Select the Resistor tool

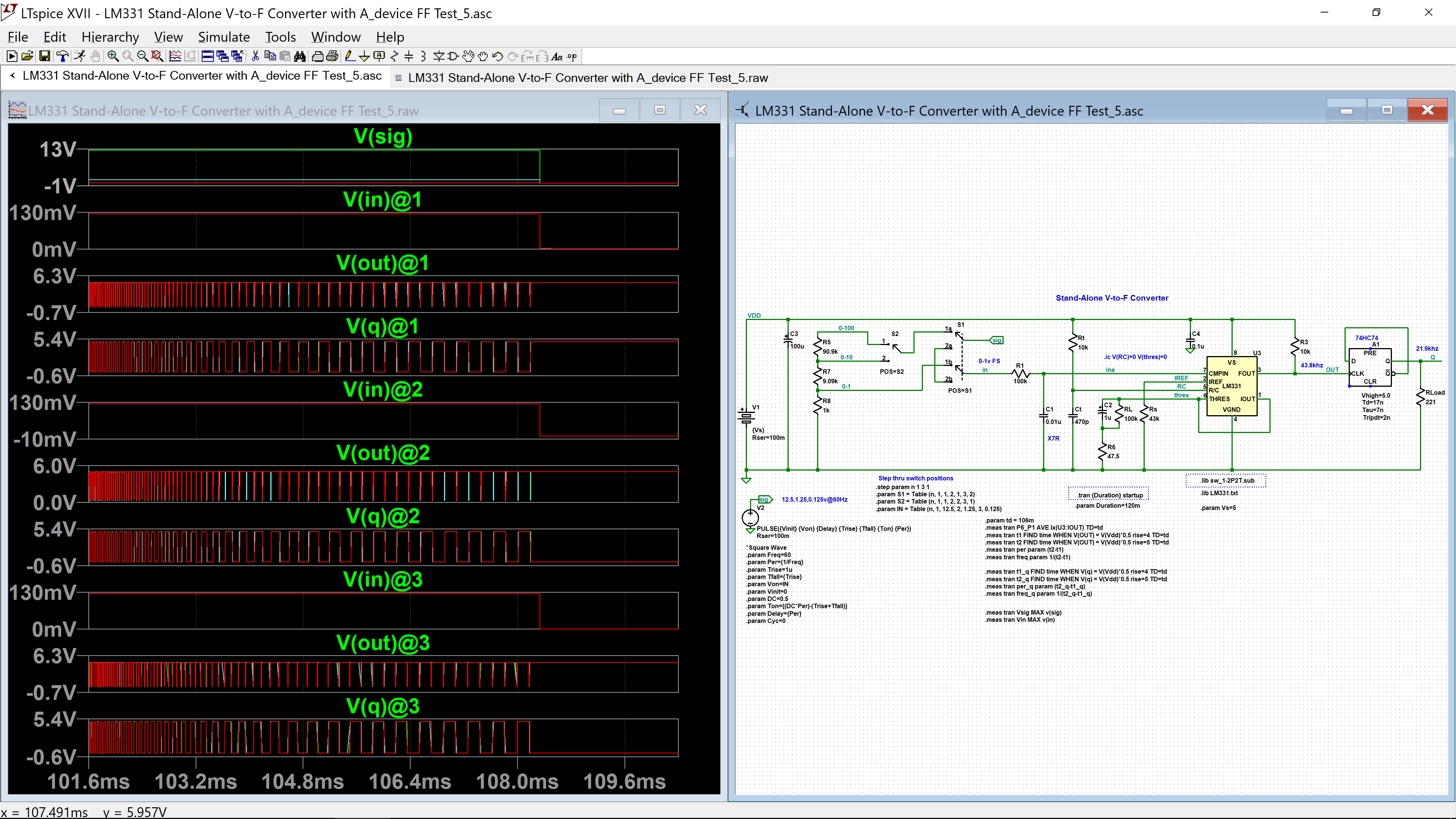pos(394,56)
